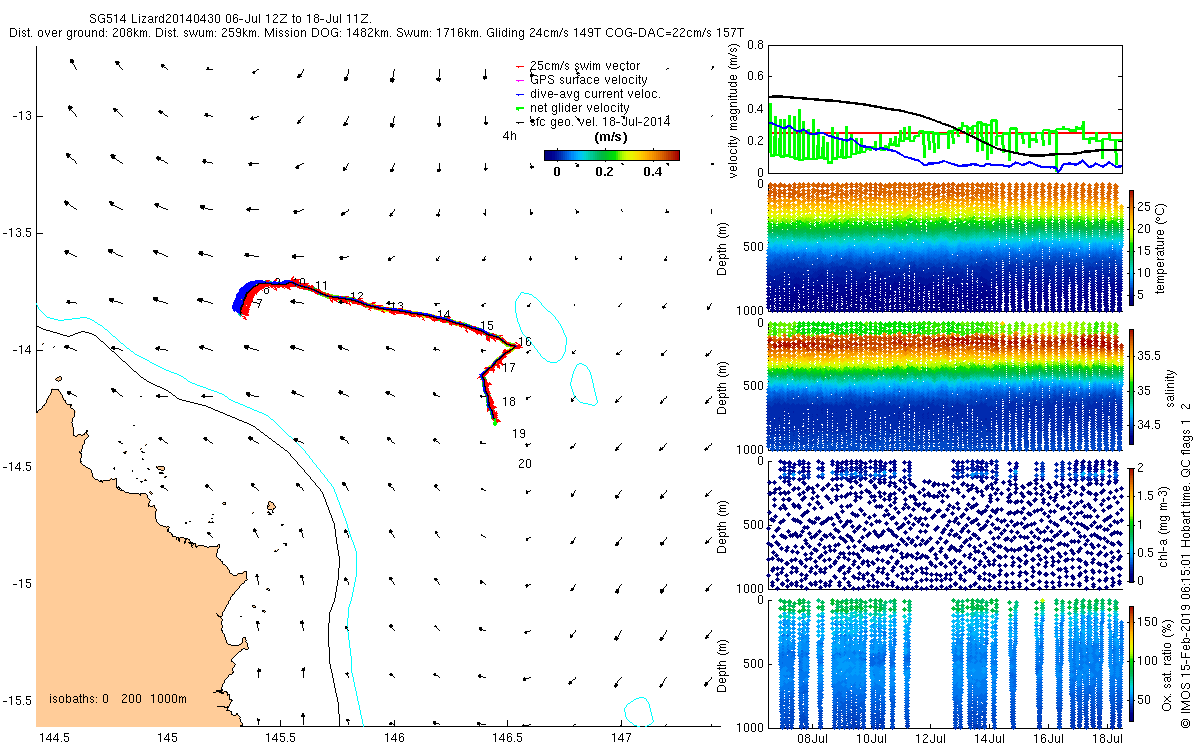Click day "14" marker on glider track
1200x750 pixels.
point(444,315)
